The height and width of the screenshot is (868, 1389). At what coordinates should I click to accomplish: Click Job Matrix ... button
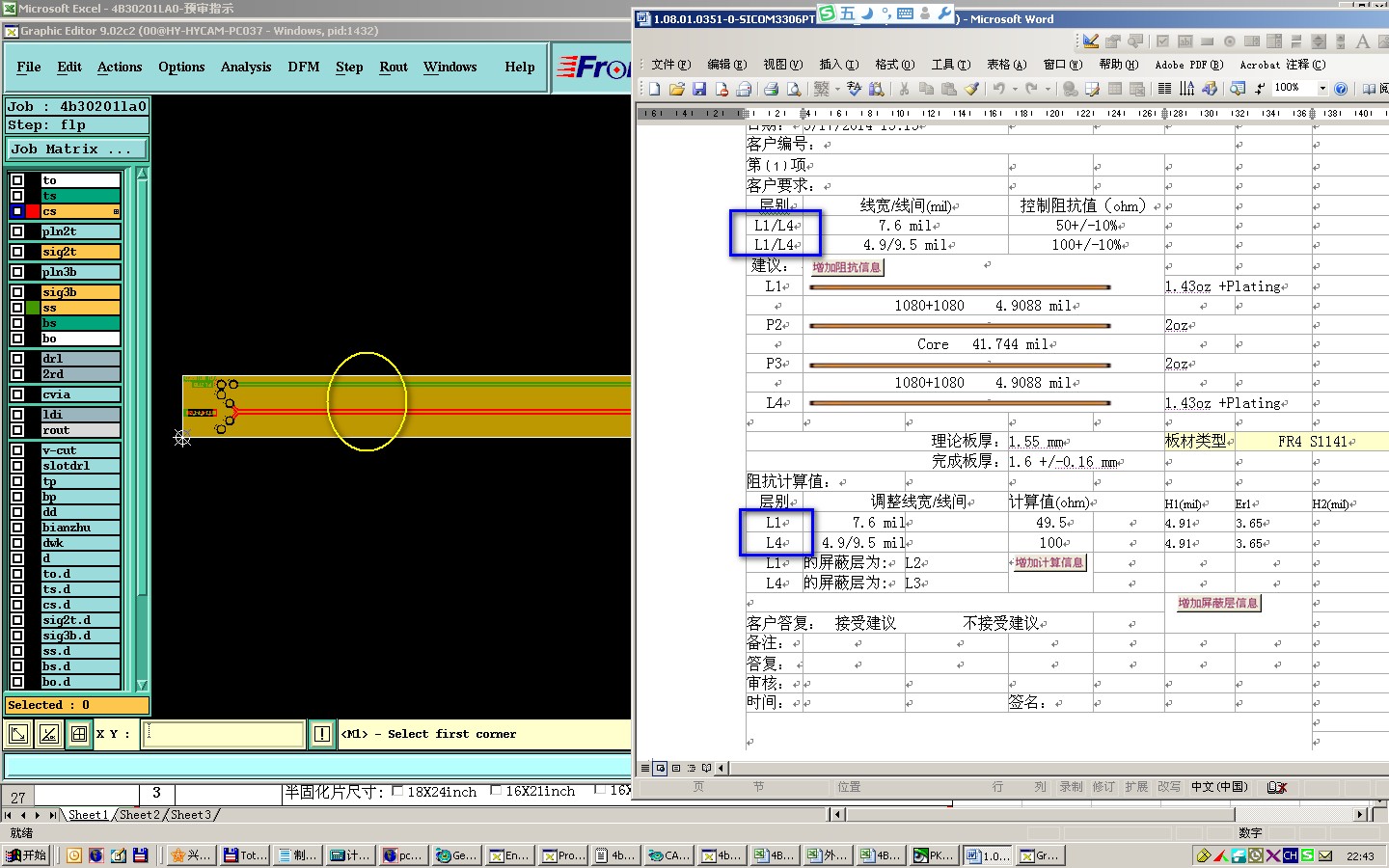76,149
